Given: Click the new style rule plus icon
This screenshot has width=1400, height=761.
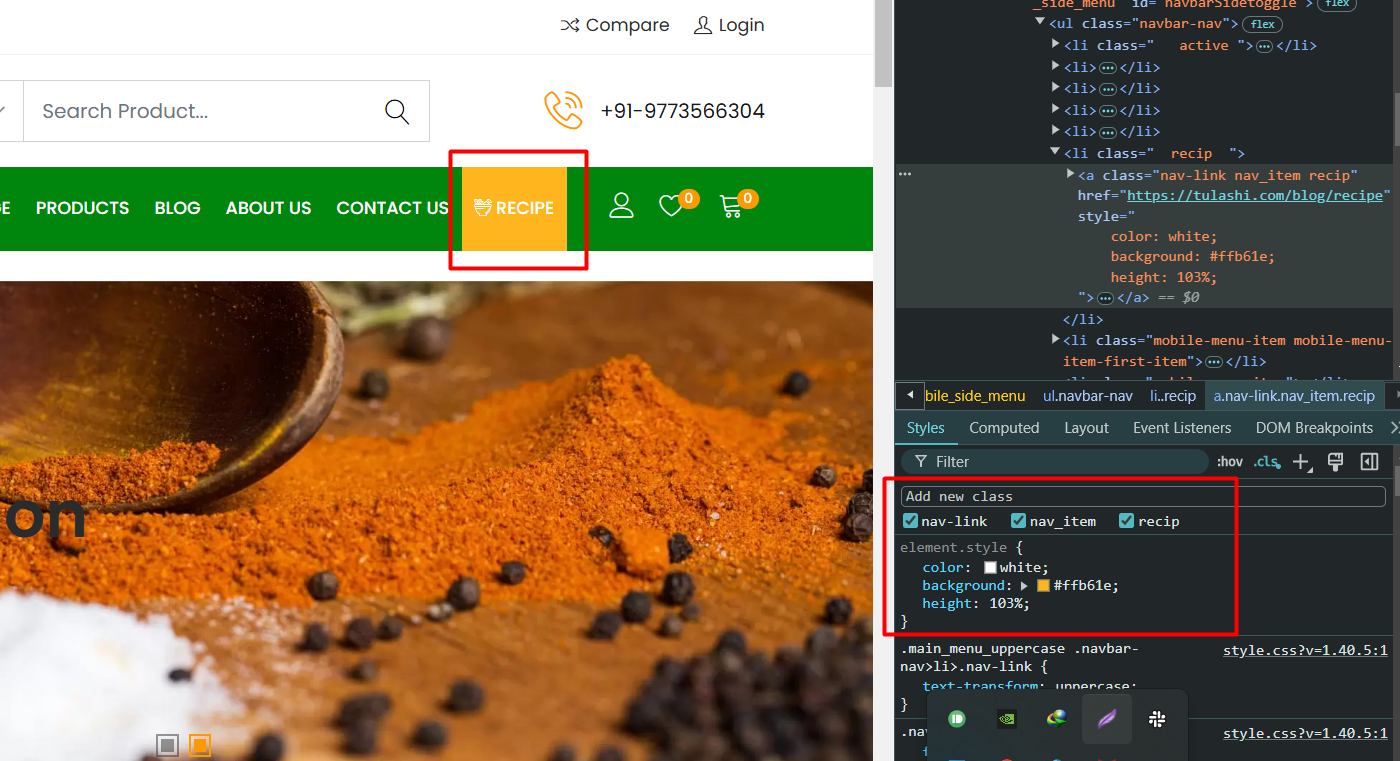Looking at the screenshot, I should click(x=1301, y=461).
